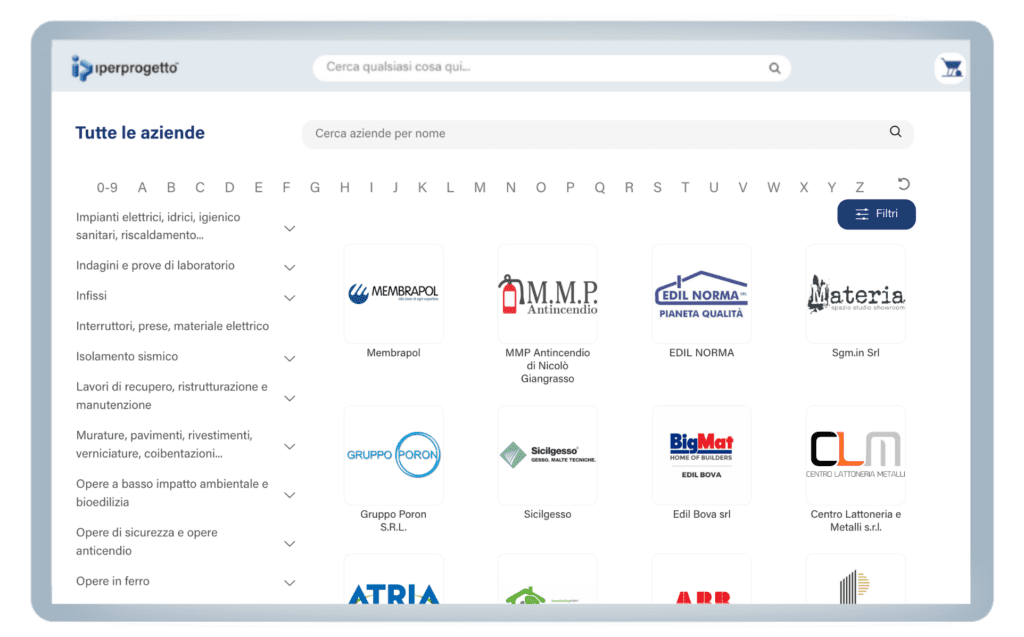Select the 'Isolamento sismico' category label
The width and height of the screenshot is (1024, 637).
[x=127, y=357]
